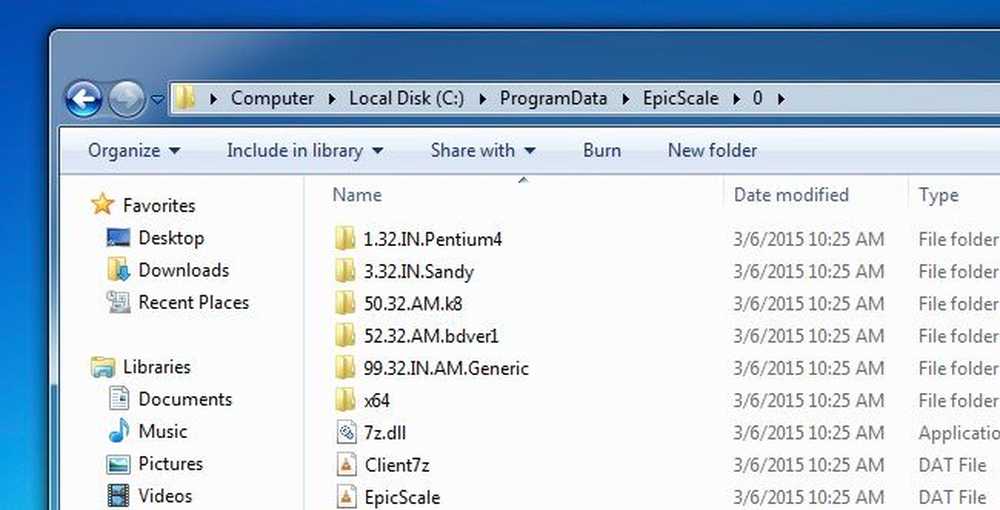Click the date modified of 7z.dll
The width and height of the screenshot is (1000, 510).
click(x=808, y=433)
